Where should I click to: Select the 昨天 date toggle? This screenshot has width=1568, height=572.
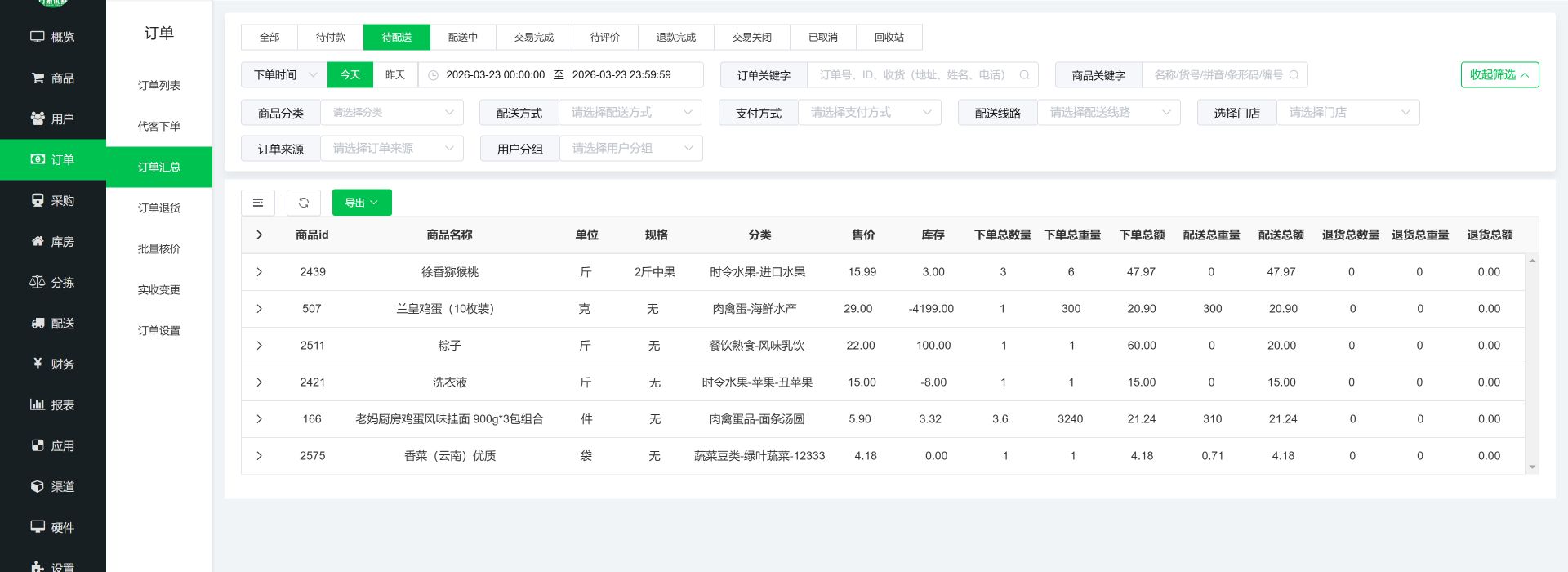point(395,74)
